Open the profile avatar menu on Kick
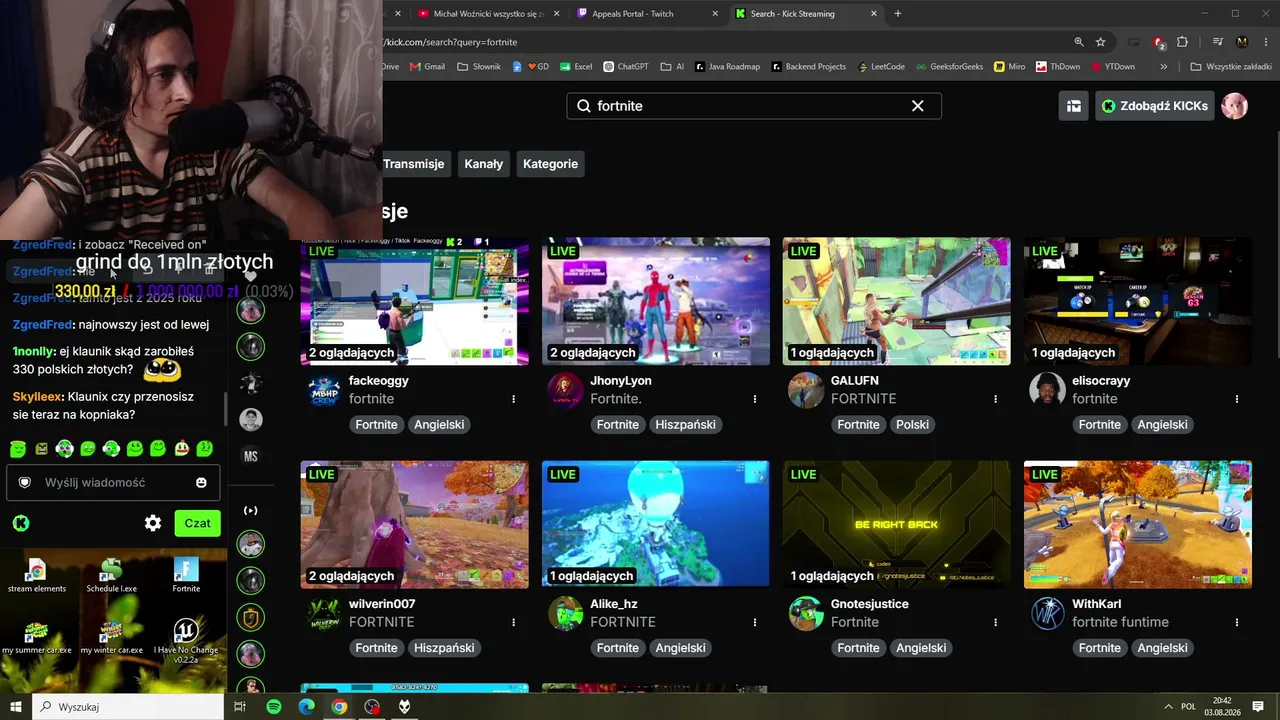 [x=1235, y=106]
